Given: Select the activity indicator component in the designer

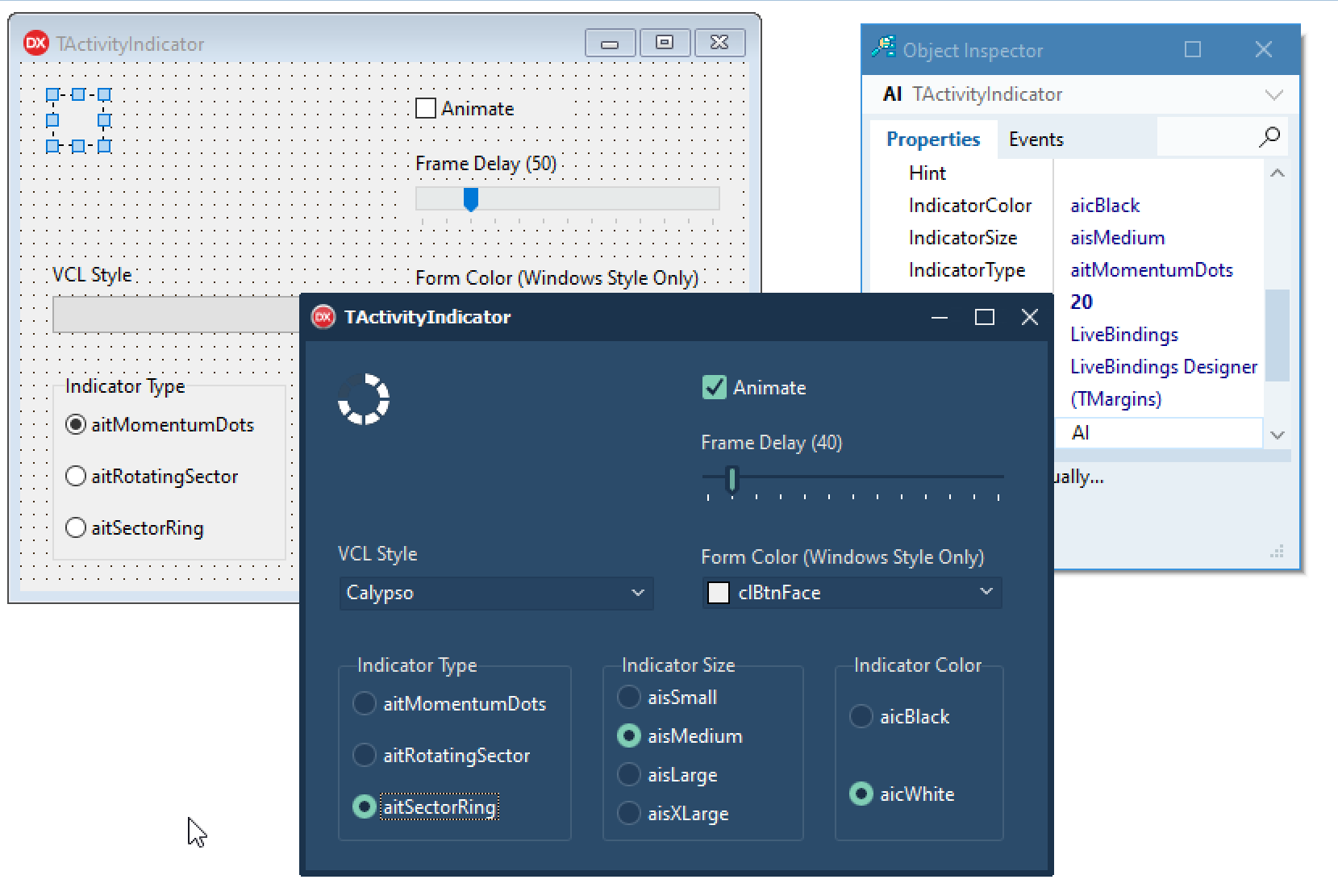Looking at the screenshot, I should (x=78, y=120).
